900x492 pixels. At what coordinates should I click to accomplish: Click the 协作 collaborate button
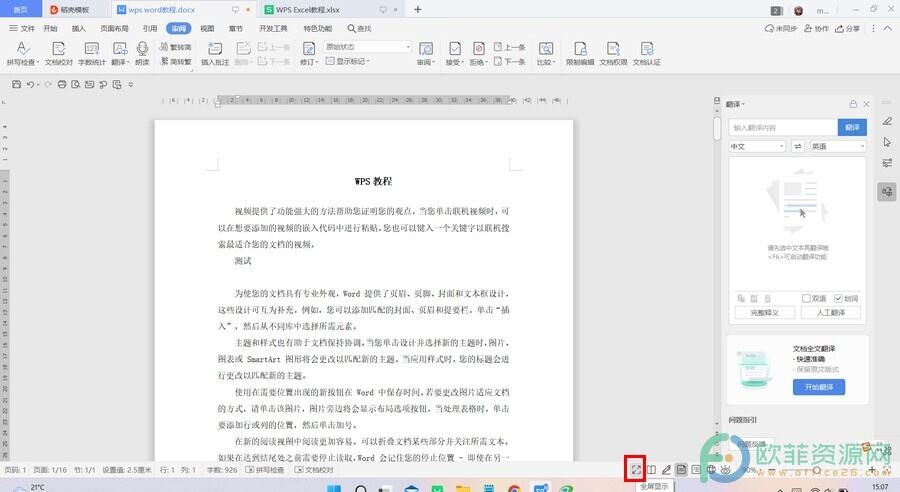pyautogui.click(x=816, y=28)
